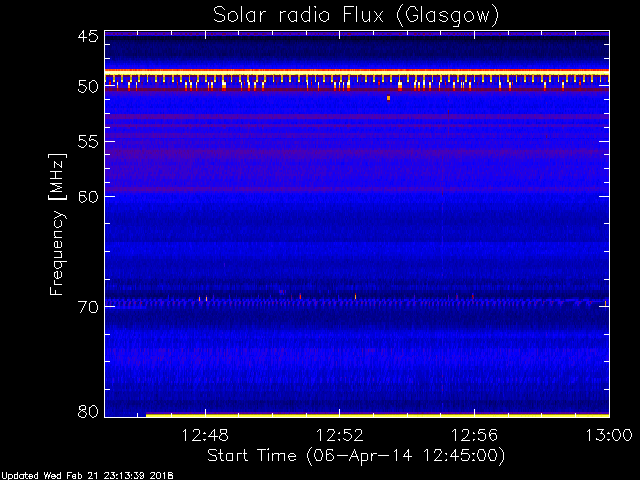
Task: Click the "Start Time (06-Apr-14 12:45:00)" label
Action: pos(356,456)
